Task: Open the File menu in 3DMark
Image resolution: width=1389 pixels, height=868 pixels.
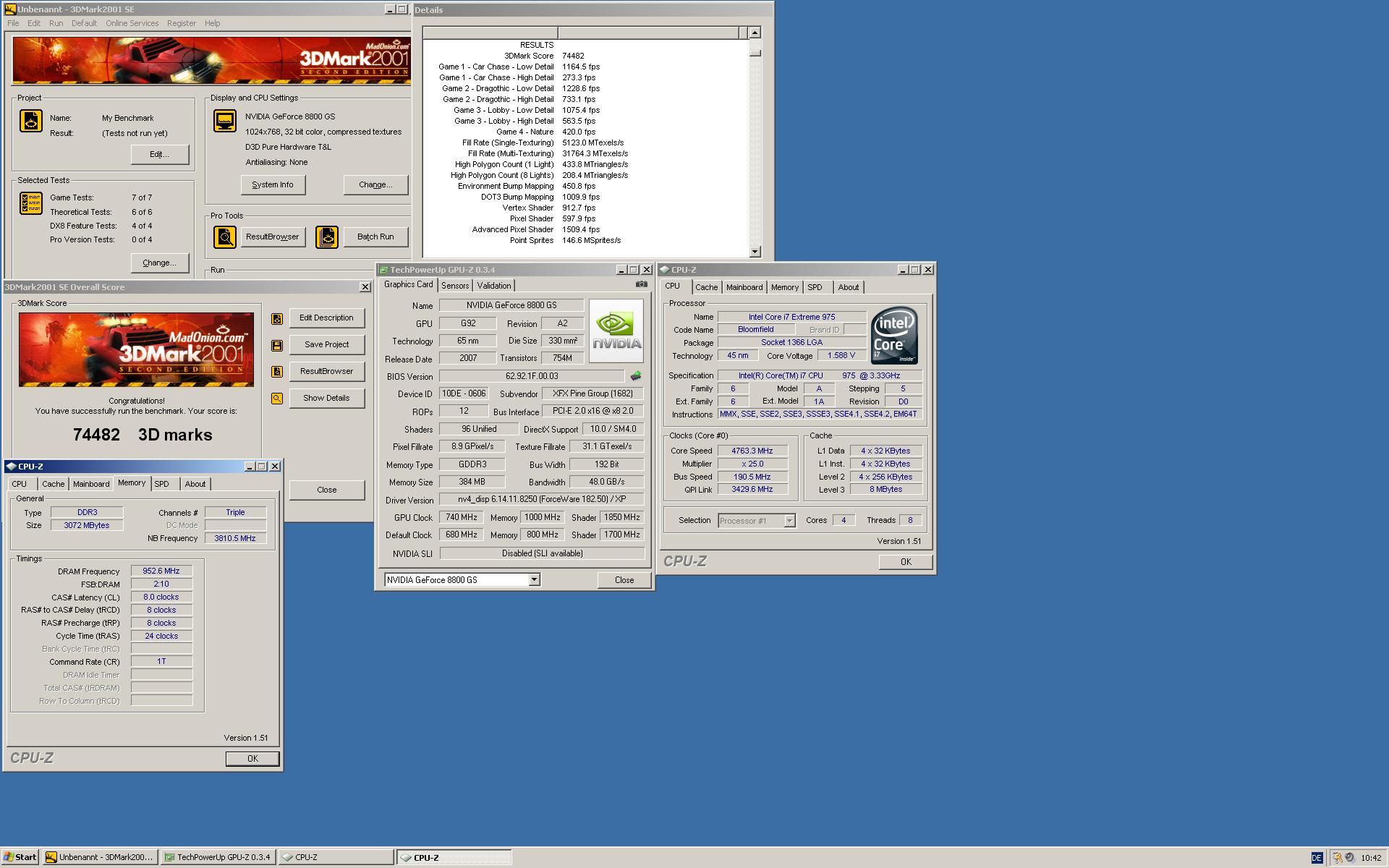Action: 13,23
